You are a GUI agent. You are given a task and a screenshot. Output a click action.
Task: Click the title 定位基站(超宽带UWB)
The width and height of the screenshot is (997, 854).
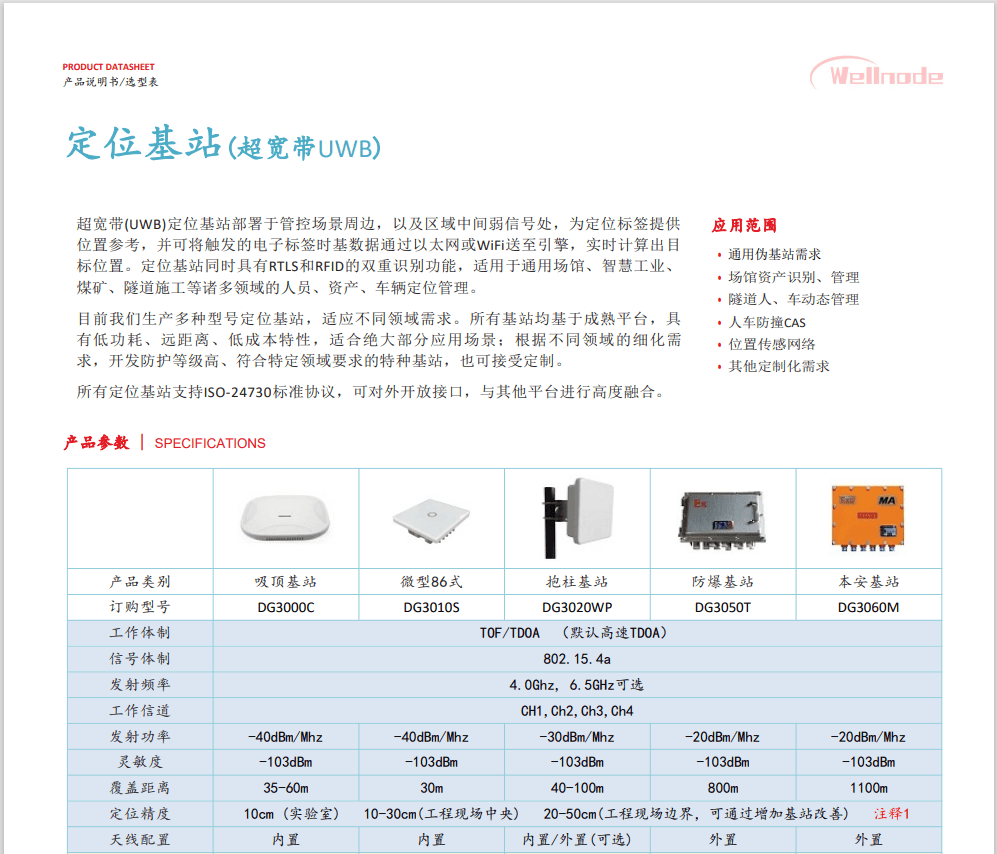[x=223, y=144]
